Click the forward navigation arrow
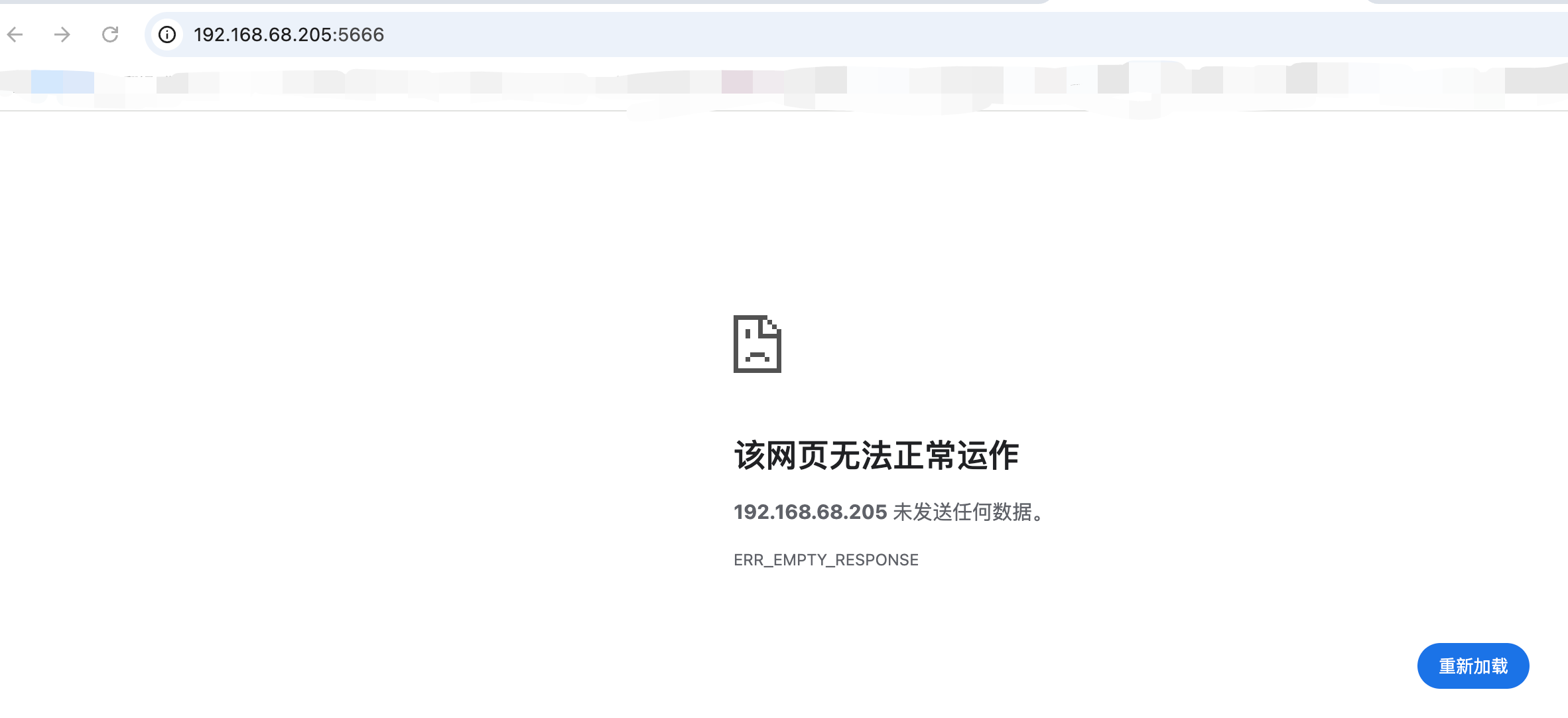Viewport: 1568px width, 718px height. click(62, 35)
